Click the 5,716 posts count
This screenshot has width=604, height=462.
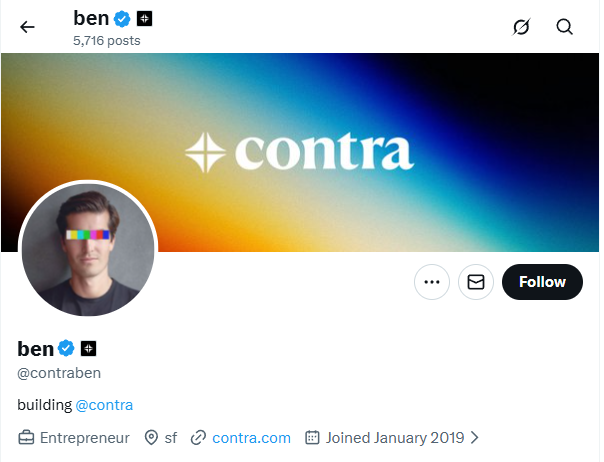click(107, 41)
